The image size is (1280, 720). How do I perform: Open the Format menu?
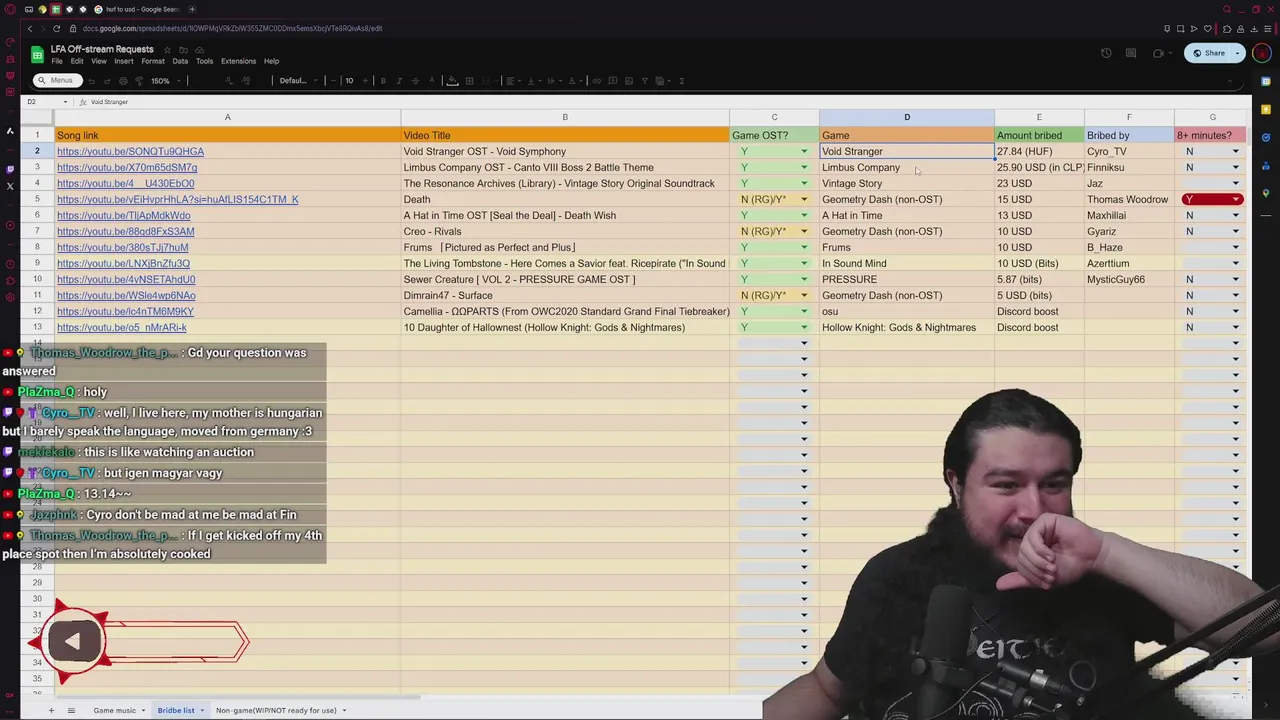point(153,61)
